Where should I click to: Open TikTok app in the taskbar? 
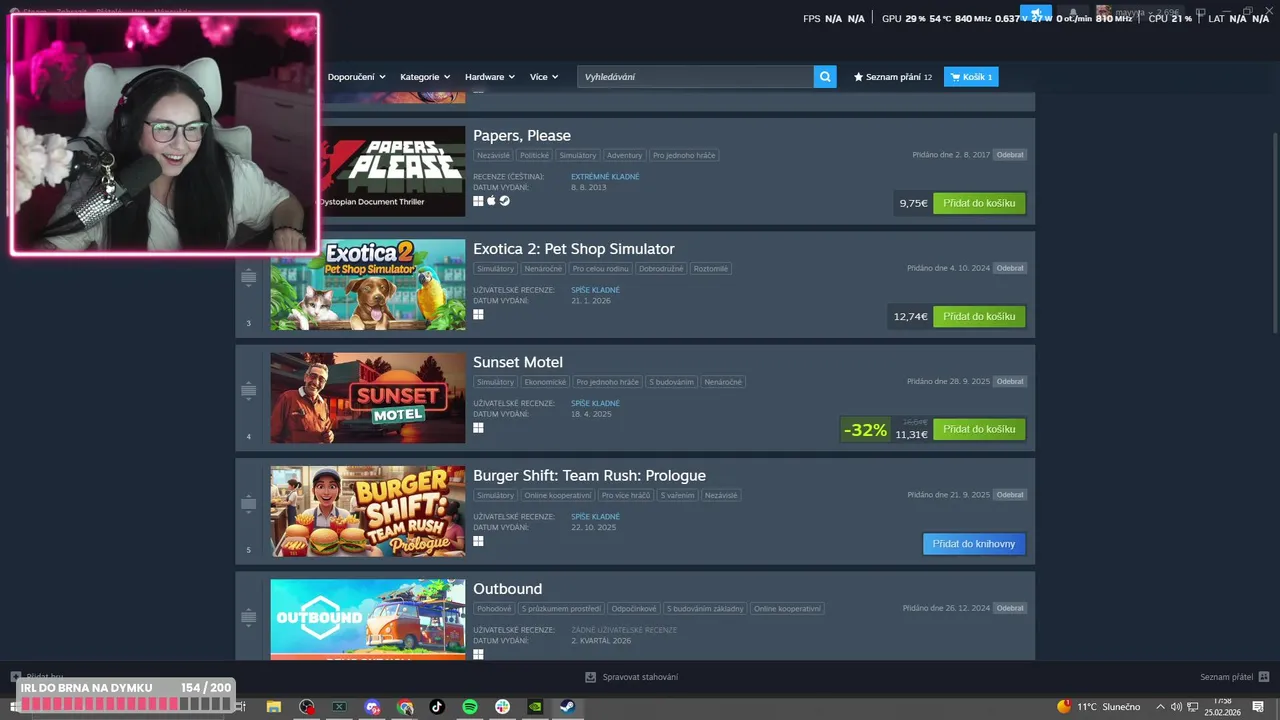point(437,707)
